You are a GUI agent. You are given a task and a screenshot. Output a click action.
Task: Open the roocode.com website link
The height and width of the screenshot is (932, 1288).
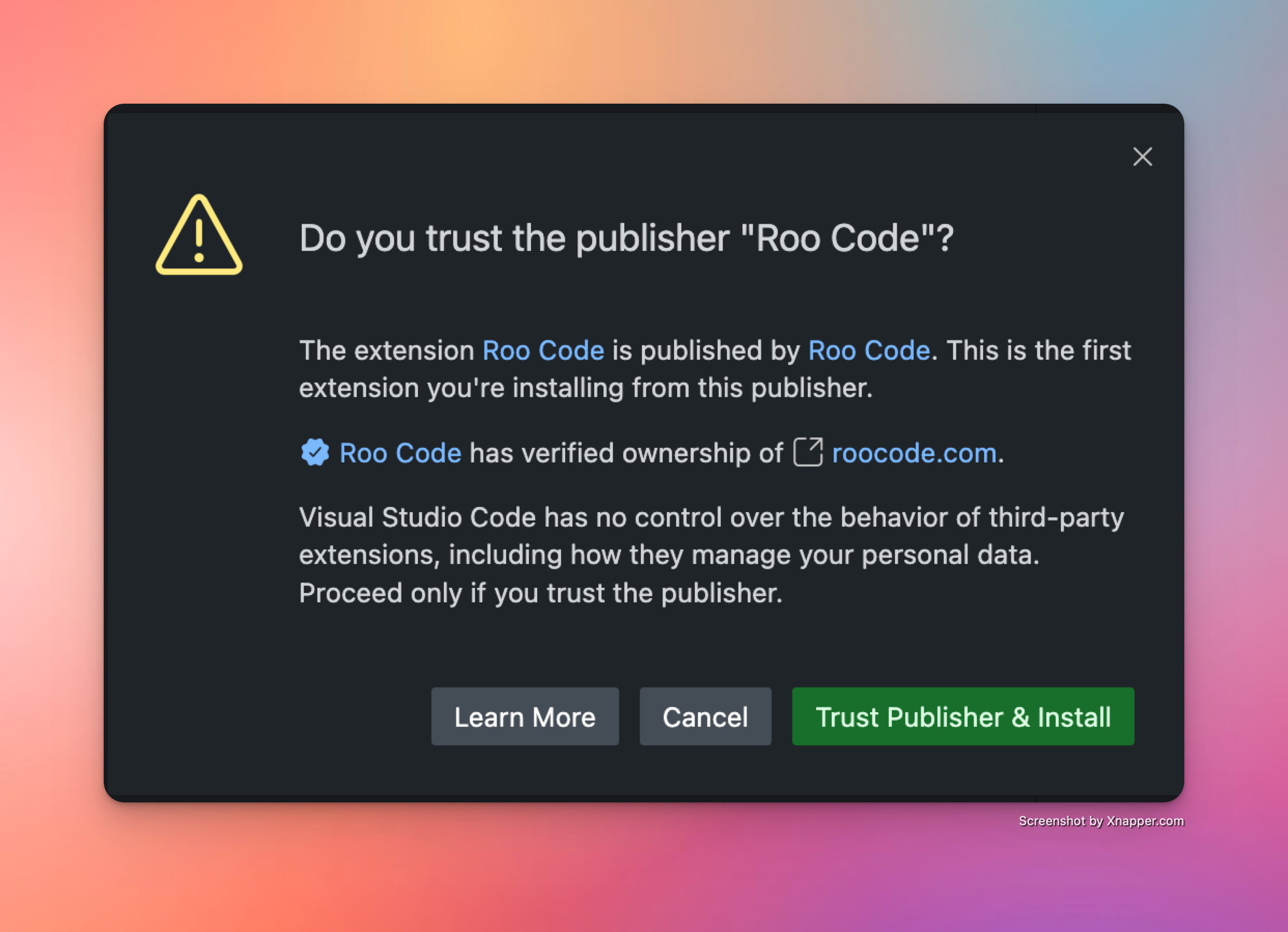pyautogui.click(x=914, y=454)
